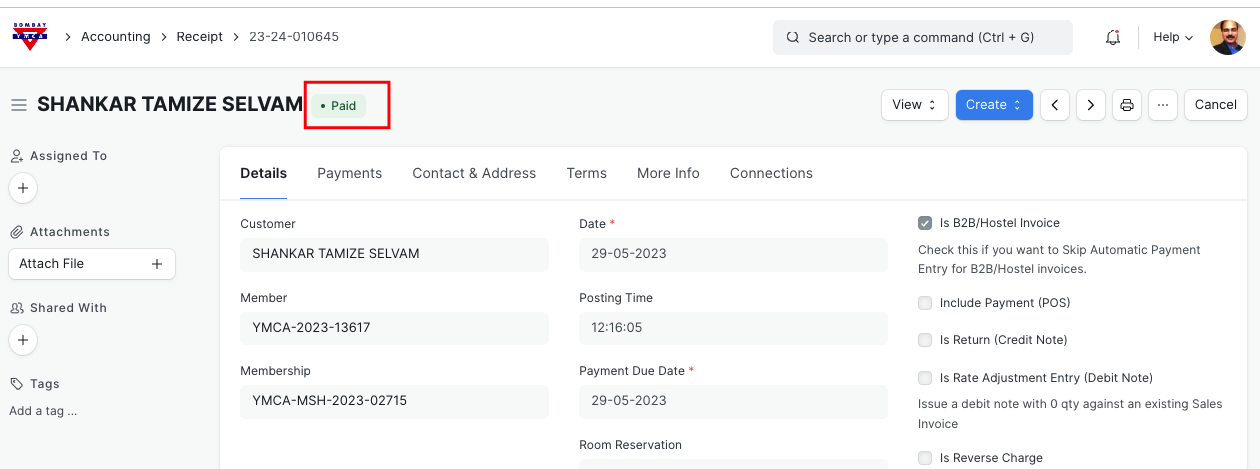Enable Include Payment (POS) checkbox
The width and height of the screenshot is (1260, 469).
pos(925,303)
